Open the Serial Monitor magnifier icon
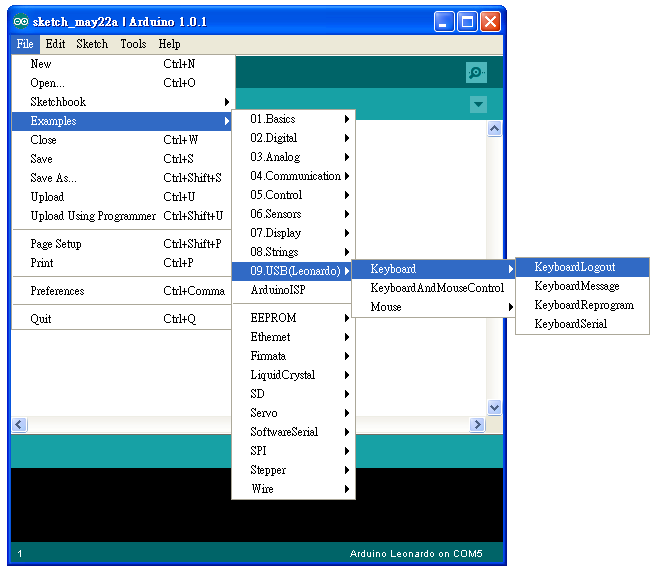The image size is (654, 578). coord(476,73)
